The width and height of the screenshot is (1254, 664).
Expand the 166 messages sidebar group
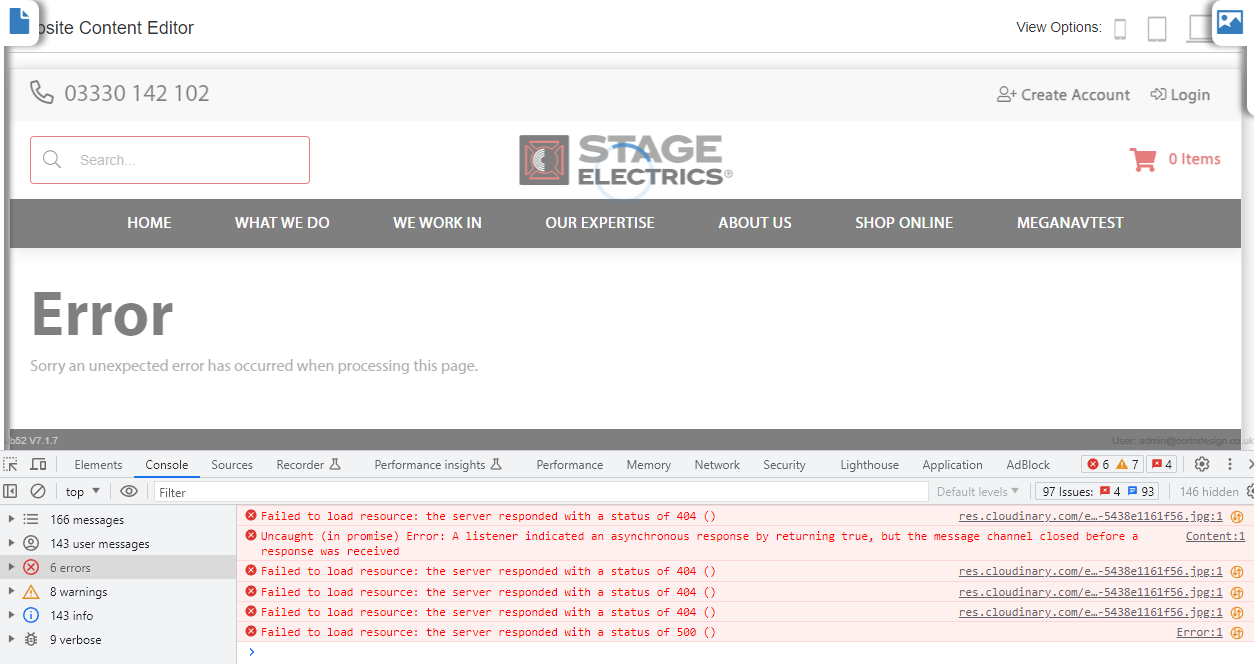[x=11, y=520]
